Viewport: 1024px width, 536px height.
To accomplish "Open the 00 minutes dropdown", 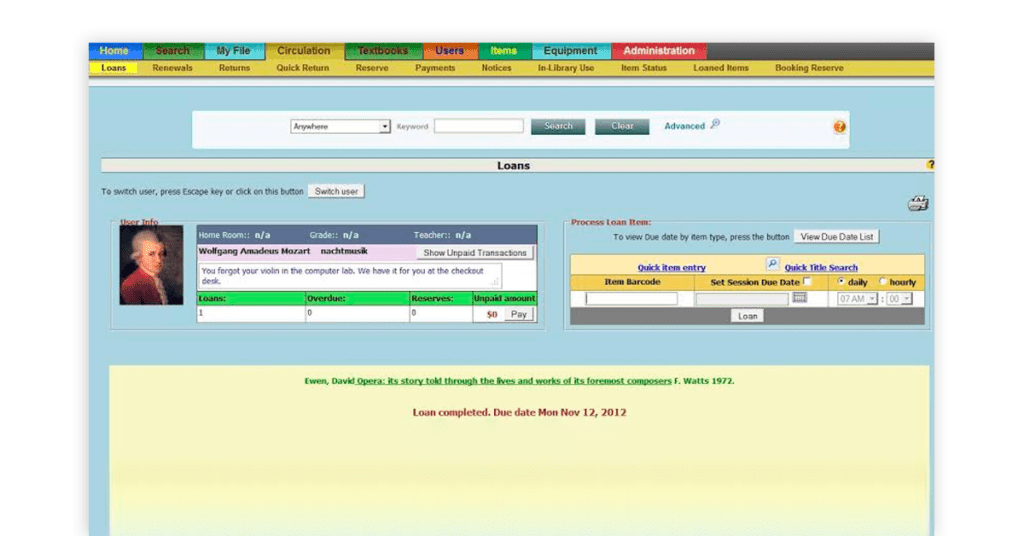I will pos(899,298).
